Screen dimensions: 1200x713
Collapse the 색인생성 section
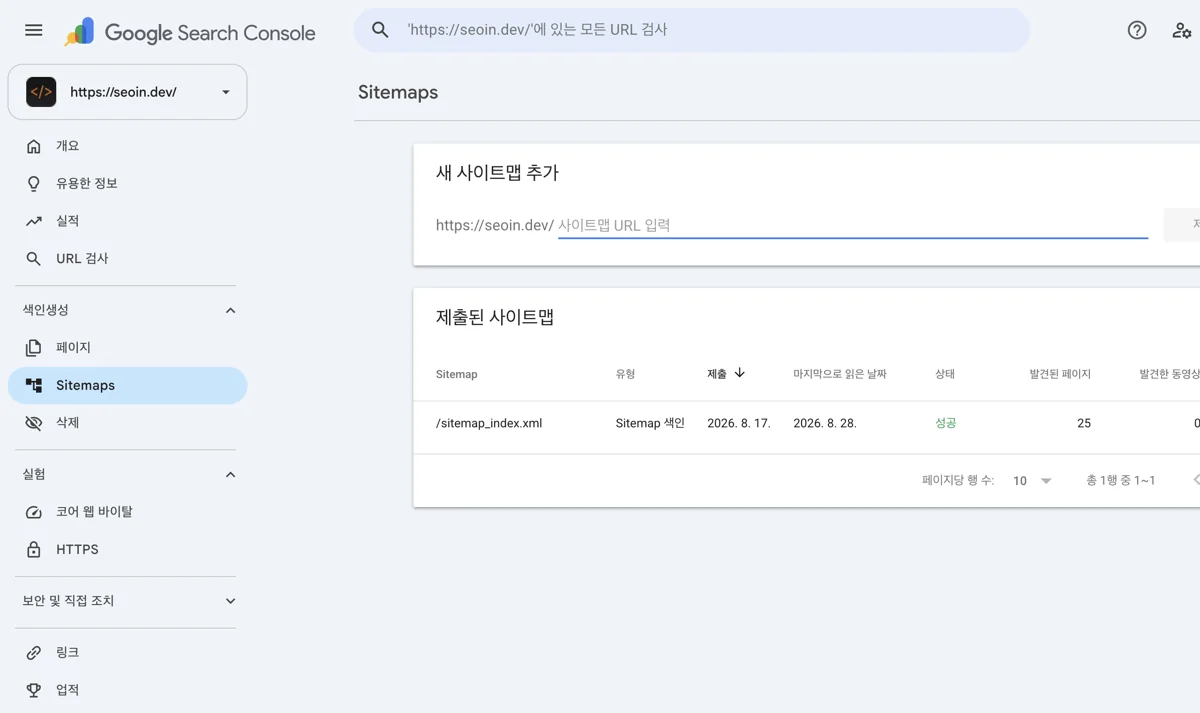pos(230,311)
